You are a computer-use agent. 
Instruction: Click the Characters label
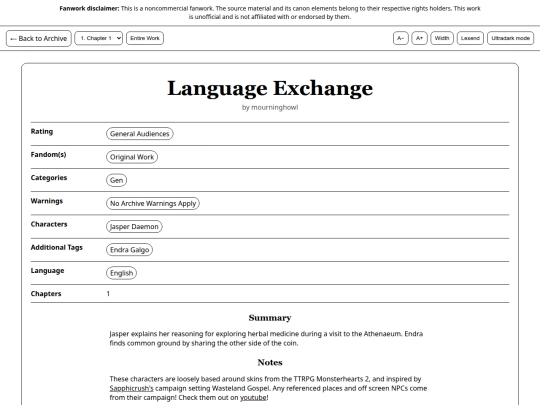tap(49, 224)
